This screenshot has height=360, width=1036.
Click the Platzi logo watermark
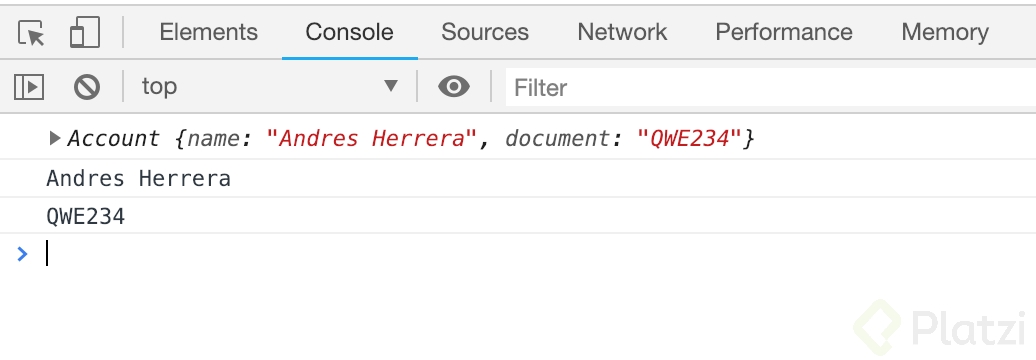click(x=944, y=328)
